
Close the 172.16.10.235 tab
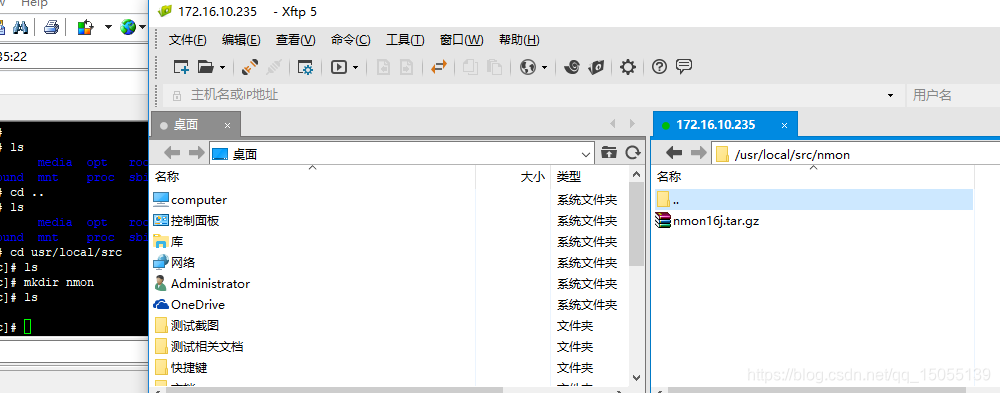(x=785, y=125)
